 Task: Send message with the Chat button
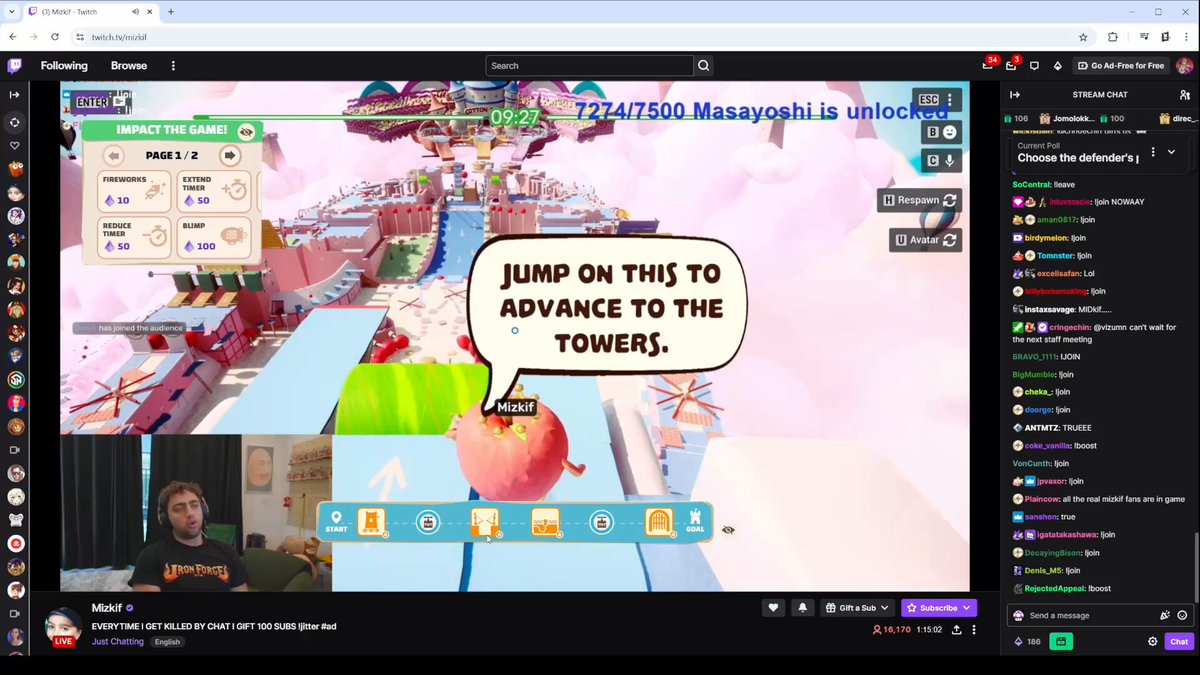pos(1179,641)
